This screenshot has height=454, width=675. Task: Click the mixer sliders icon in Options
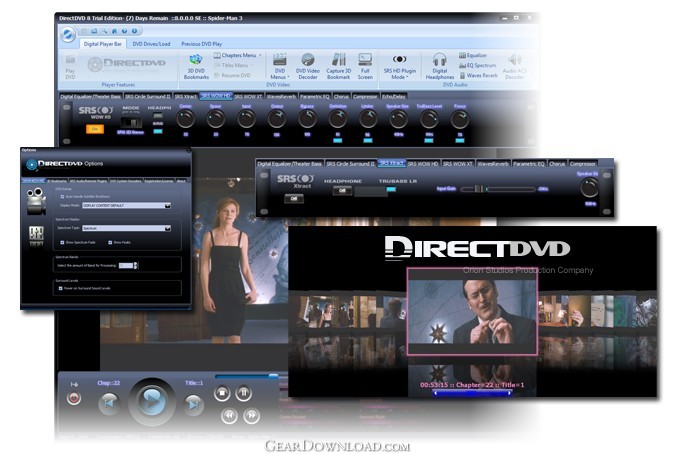coord(36,235)
